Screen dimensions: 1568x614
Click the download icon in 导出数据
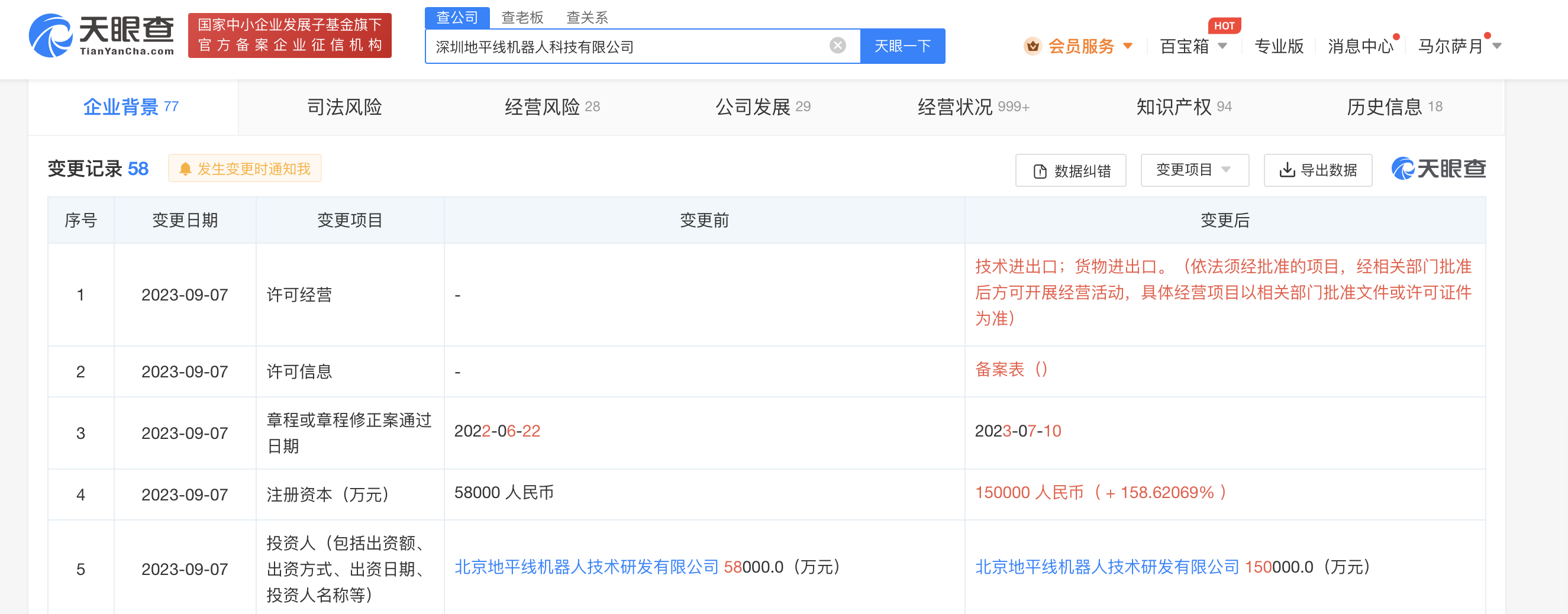(1287, 170)
